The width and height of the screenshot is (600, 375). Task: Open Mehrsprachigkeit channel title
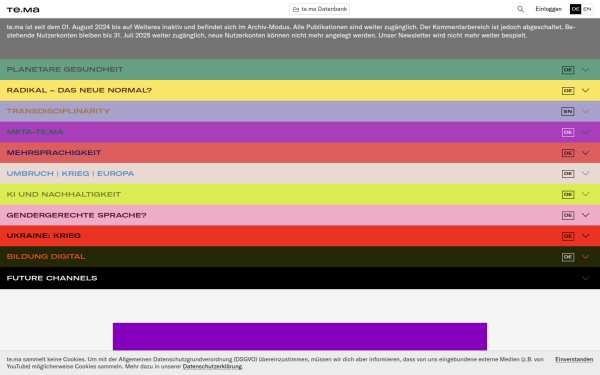tap(54, 153)
